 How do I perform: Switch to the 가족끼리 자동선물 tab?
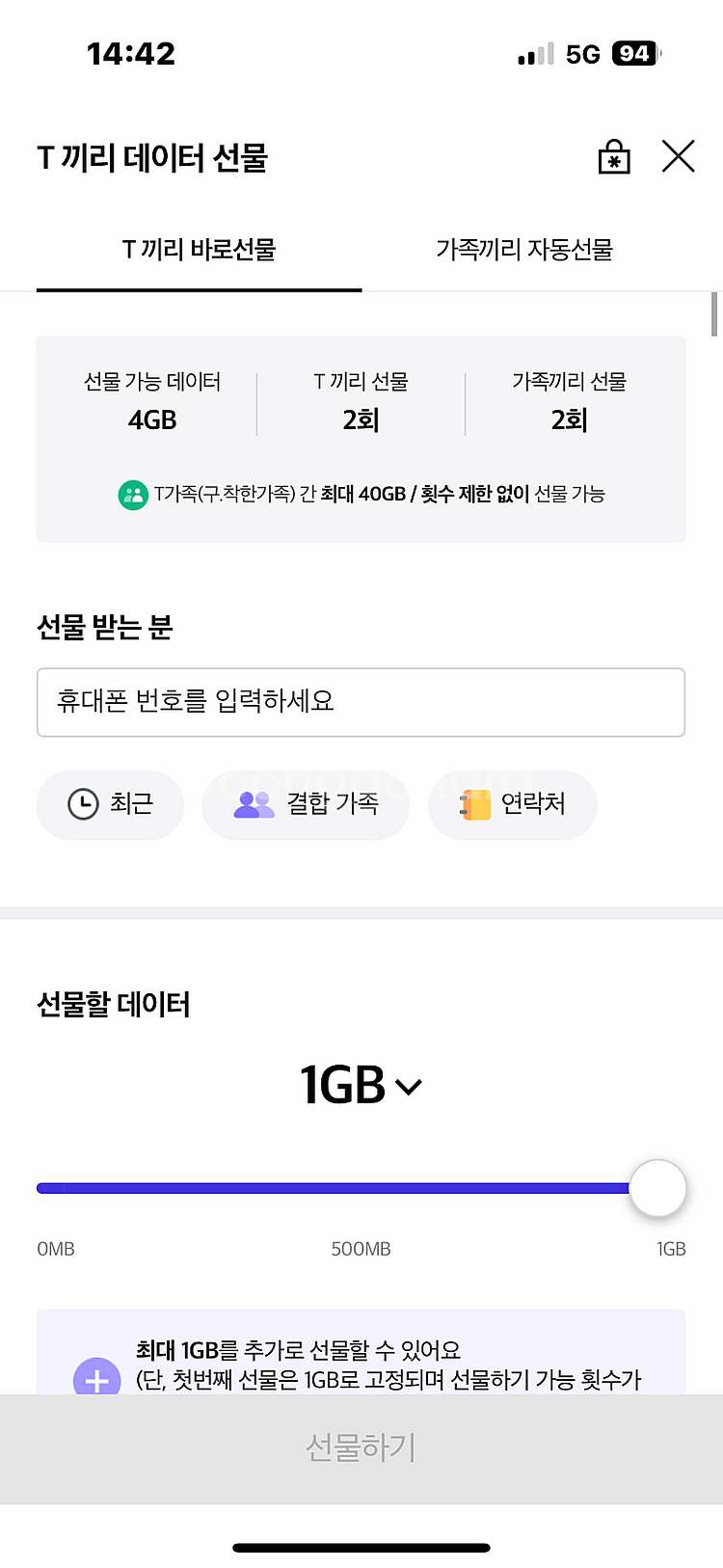tap(524, 251)
